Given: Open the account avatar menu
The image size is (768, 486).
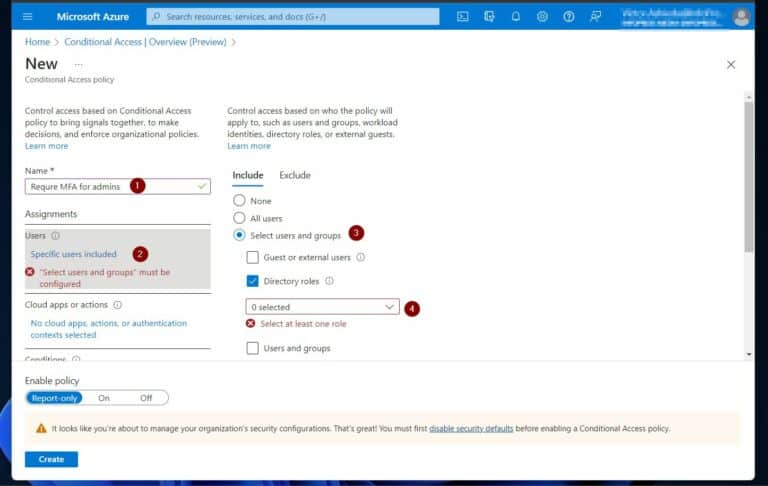Looking at the screenshot, I should tap(741, 17).
